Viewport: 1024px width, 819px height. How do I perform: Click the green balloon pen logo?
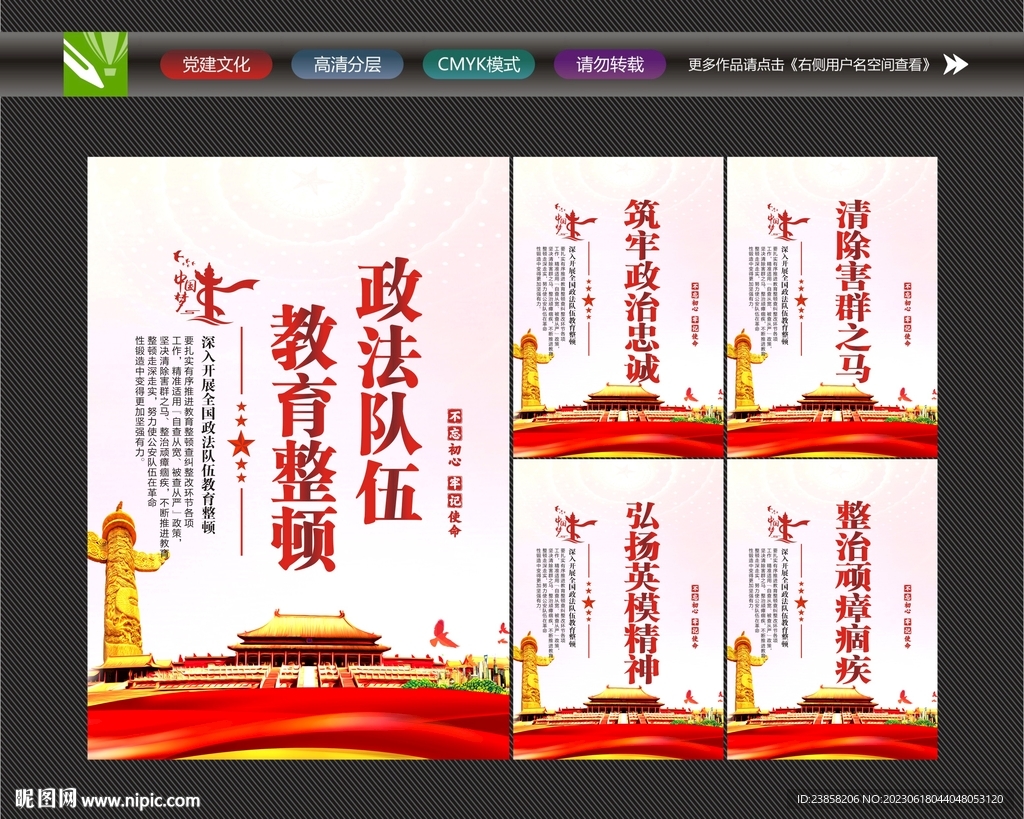point(95,64)
